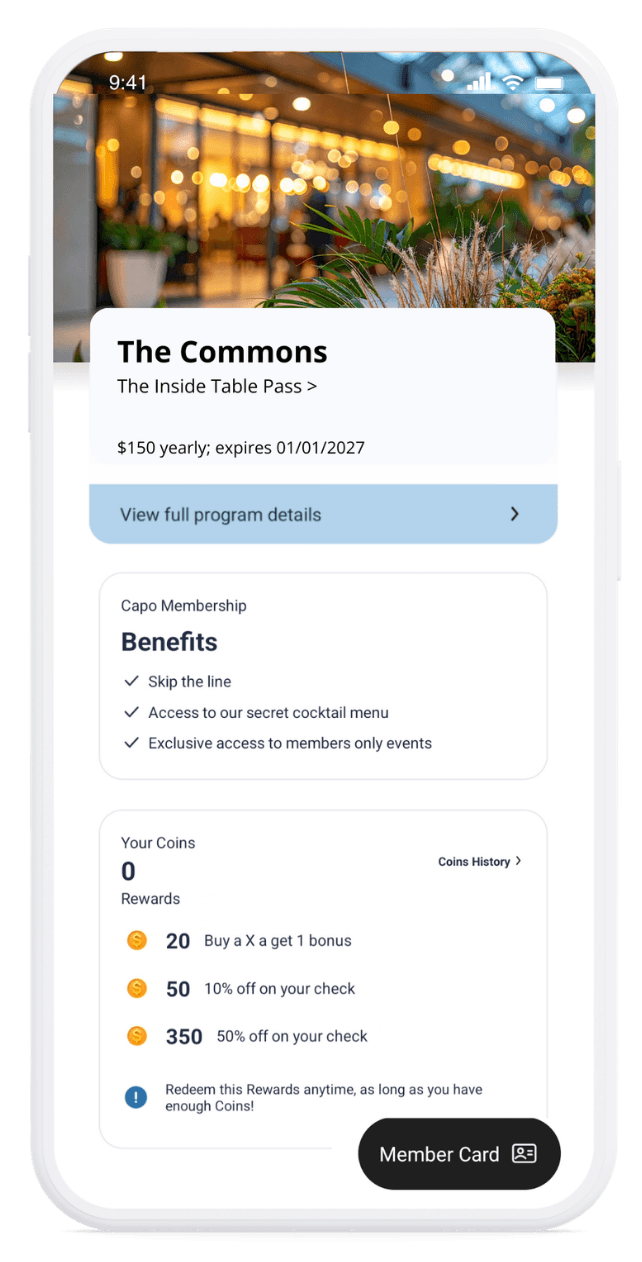
Task: Tap the cellular signal bars icon
Action: tap(480, 82)
